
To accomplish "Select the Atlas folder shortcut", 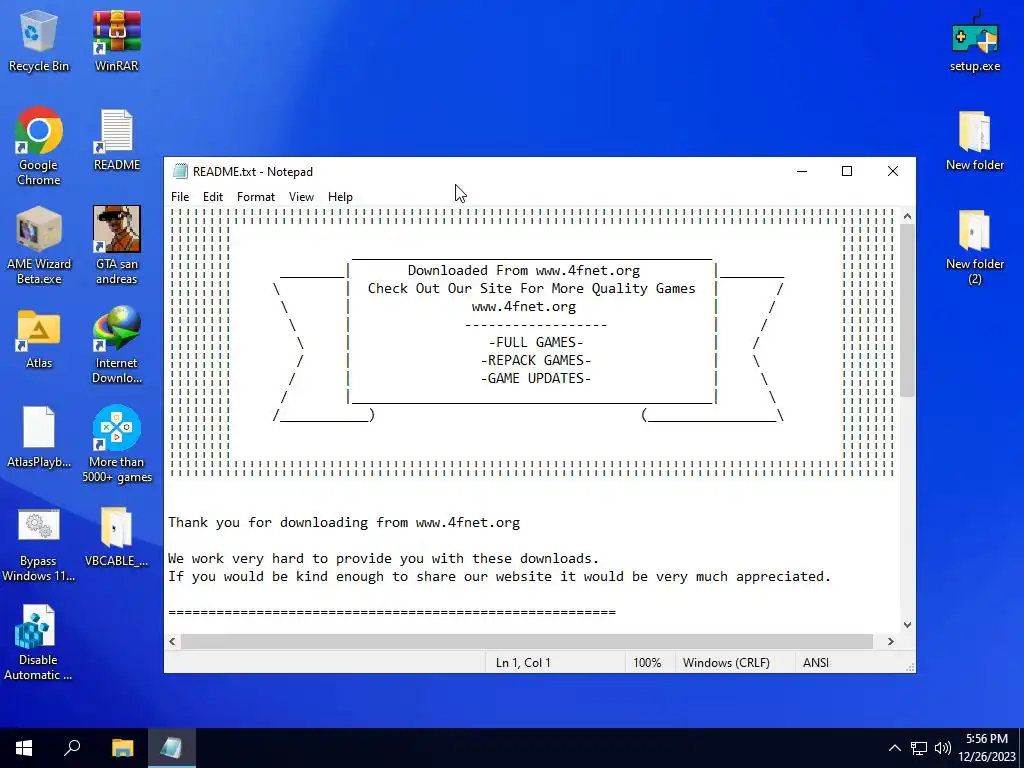I will click(39, 340).
